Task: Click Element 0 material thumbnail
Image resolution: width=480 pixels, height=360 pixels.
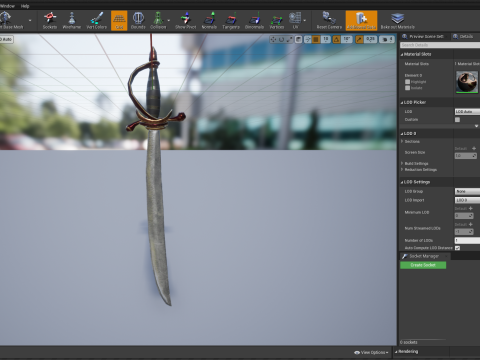Action: 467,82
